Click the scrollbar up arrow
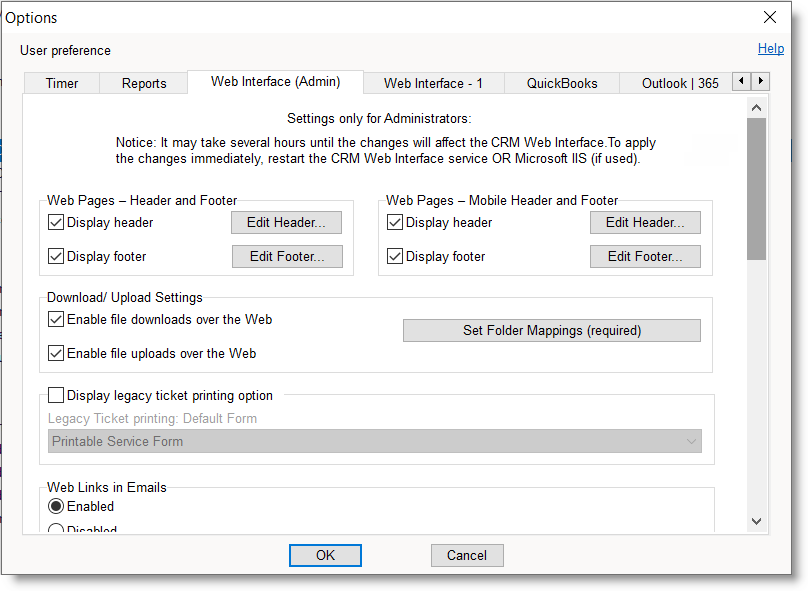 click(756, 107)
